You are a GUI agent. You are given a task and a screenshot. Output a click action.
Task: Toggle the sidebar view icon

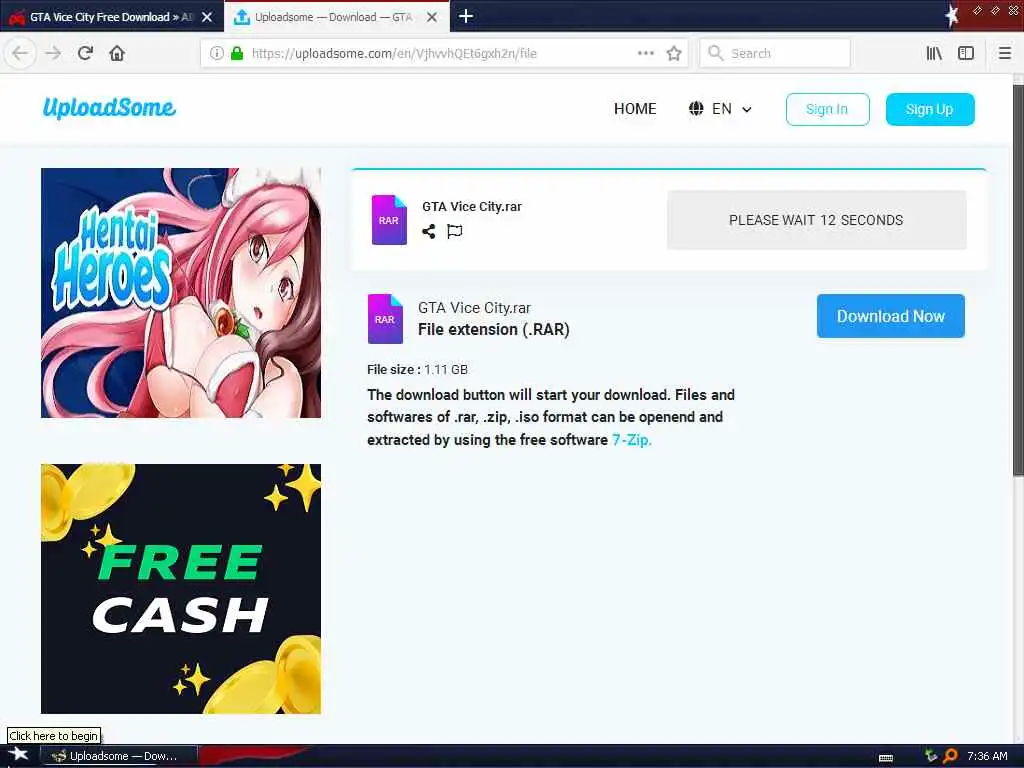(x=965, y=53)
